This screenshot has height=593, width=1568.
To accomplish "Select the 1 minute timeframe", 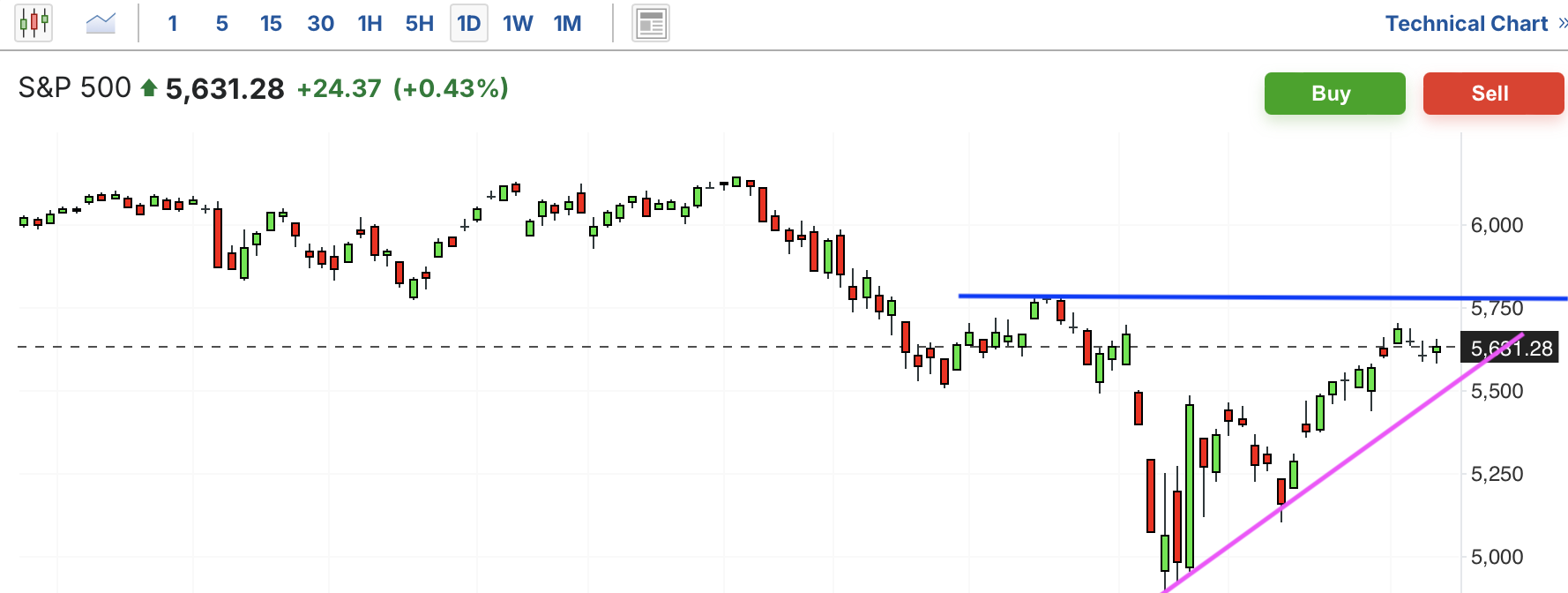I will [173, 24].
